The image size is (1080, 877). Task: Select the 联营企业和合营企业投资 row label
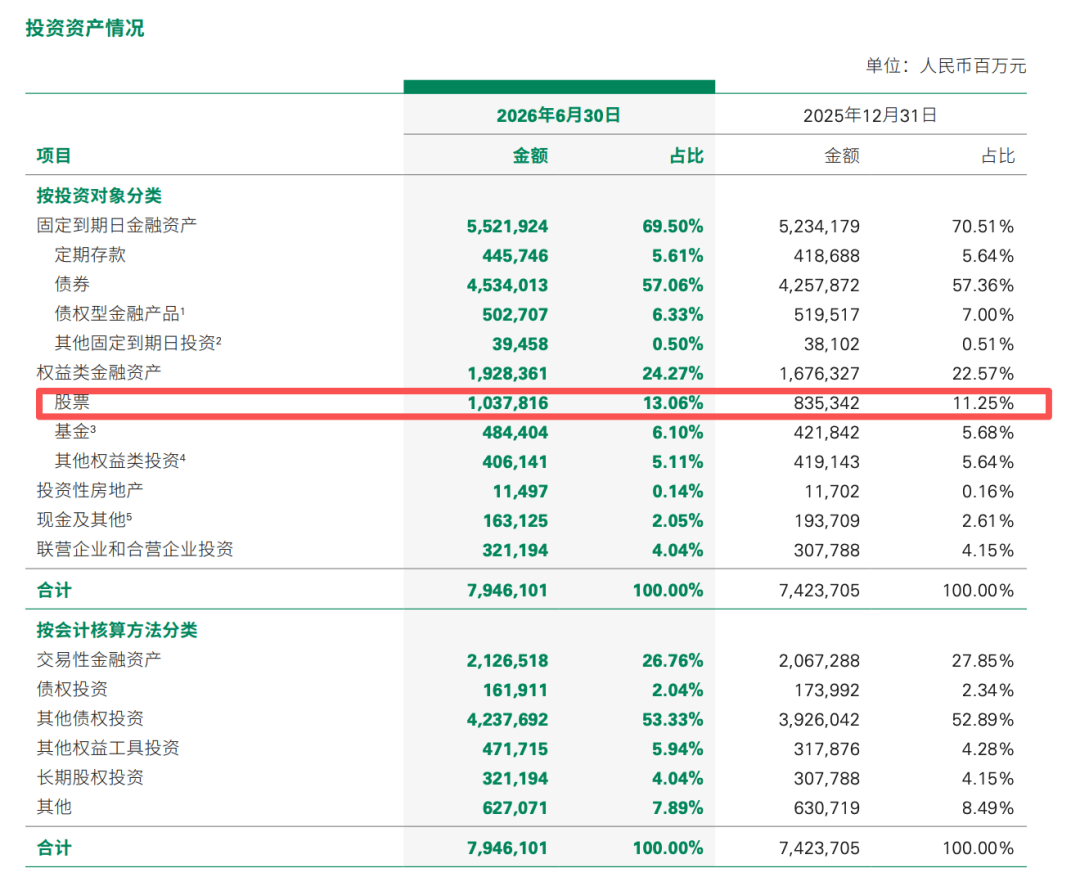coord(135,549)
